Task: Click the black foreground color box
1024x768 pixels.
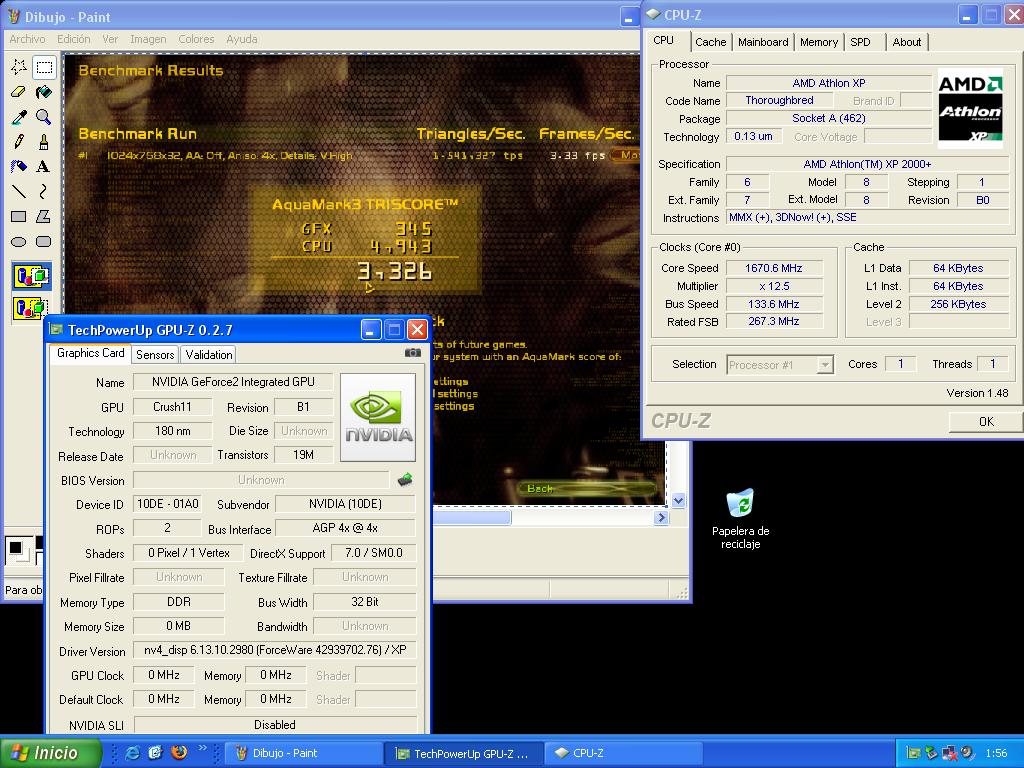Action: (x=16, y=547)
